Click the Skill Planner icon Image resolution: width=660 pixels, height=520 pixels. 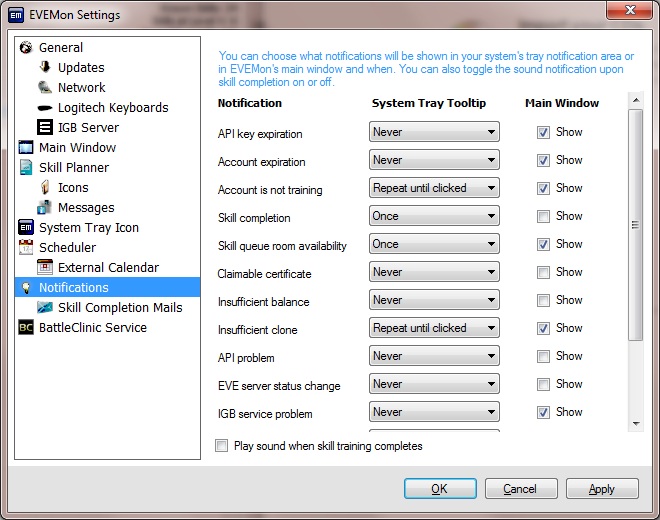(26, 167)
